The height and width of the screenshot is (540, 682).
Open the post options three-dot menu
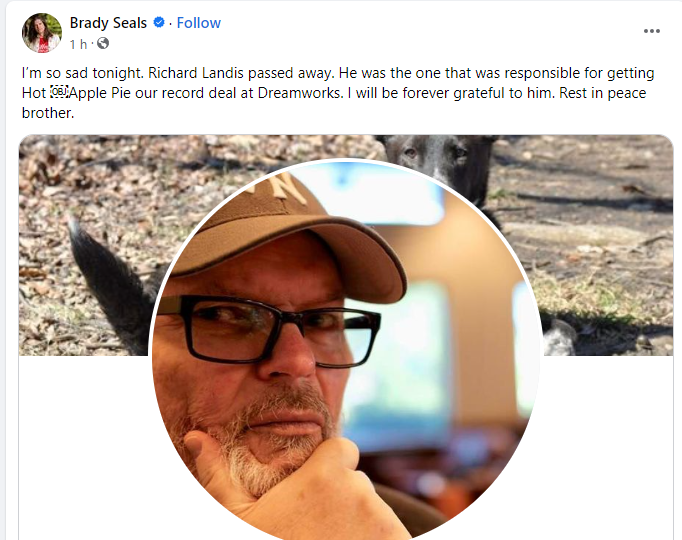tap(652, 31)
